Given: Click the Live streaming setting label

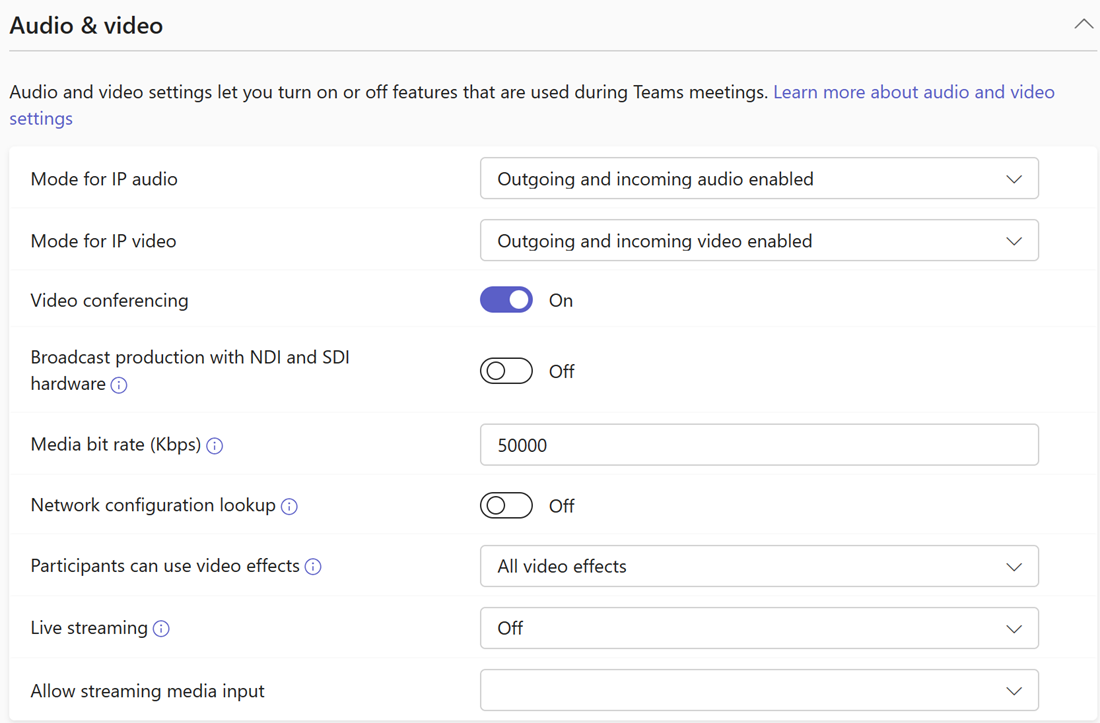Looking at the screenshot, I should tap(89, 628).
